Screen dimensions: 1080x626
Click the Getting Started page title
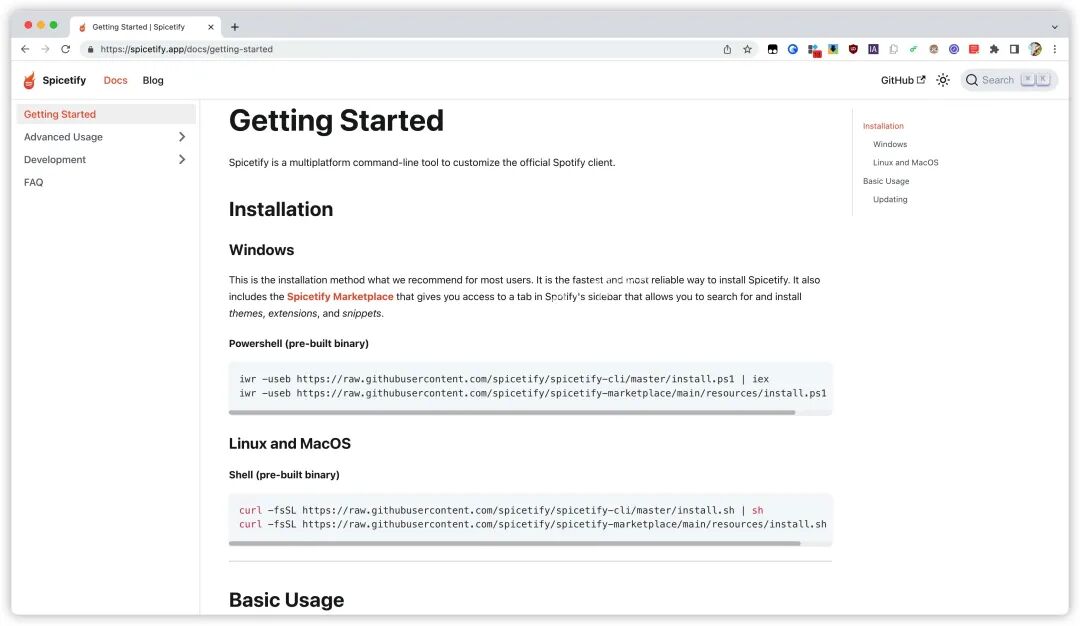click(x=336, y=121)
